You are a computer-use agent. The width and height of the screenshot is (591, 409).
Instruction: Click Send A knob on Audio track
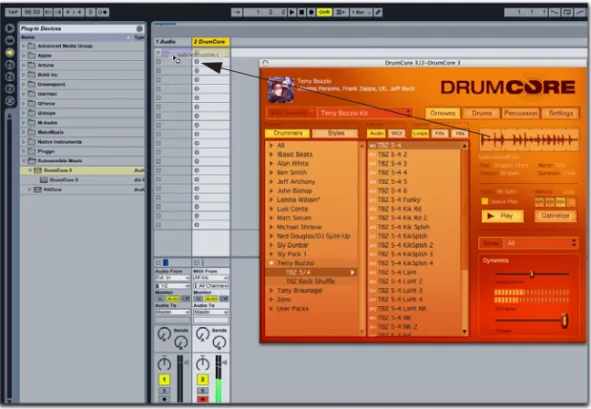point(164,334)
